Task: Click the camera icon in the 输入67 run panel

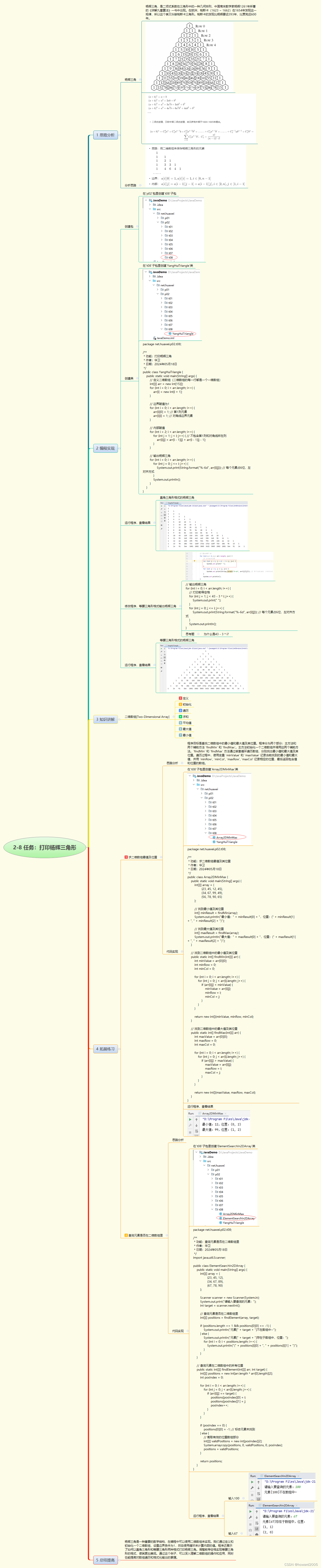Action: coord(250,1530)
